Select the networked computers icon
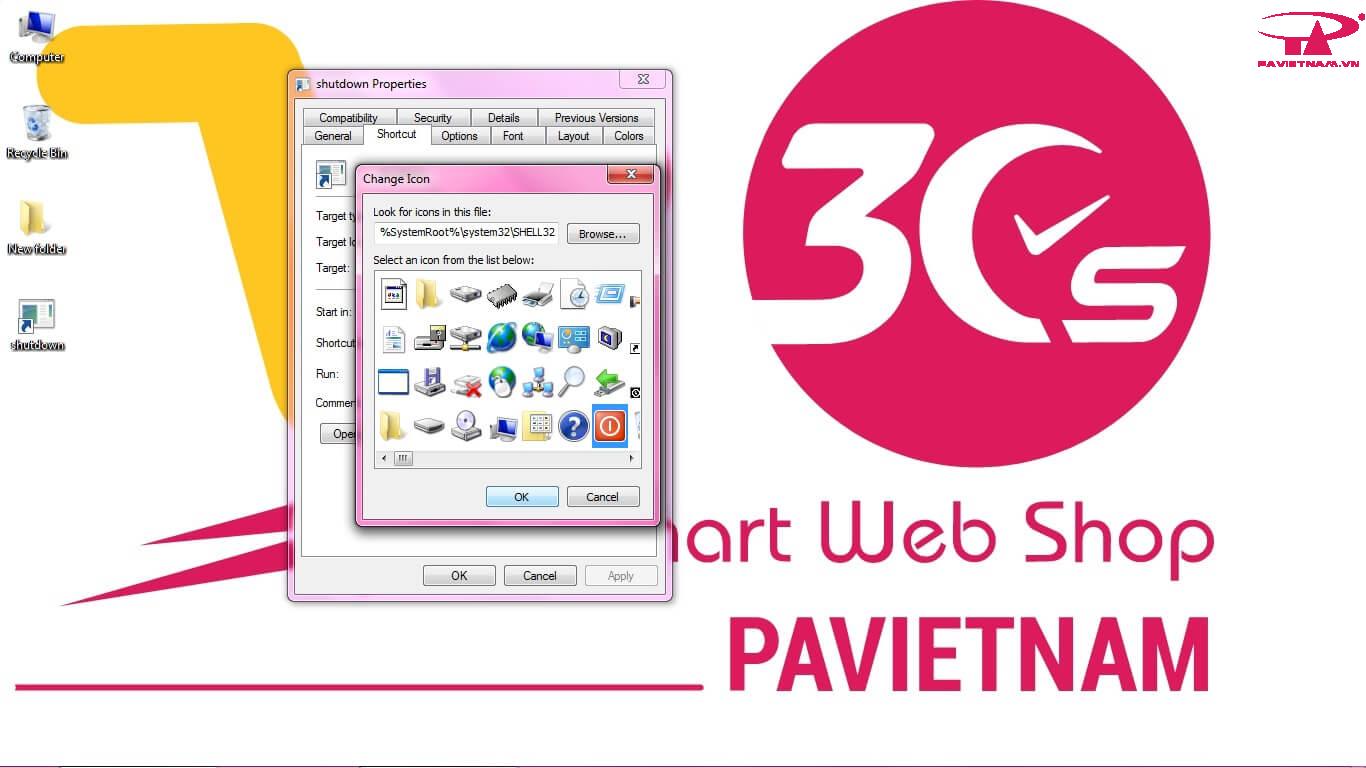This screenshot has height=768, width=1366. coord(537,381)
